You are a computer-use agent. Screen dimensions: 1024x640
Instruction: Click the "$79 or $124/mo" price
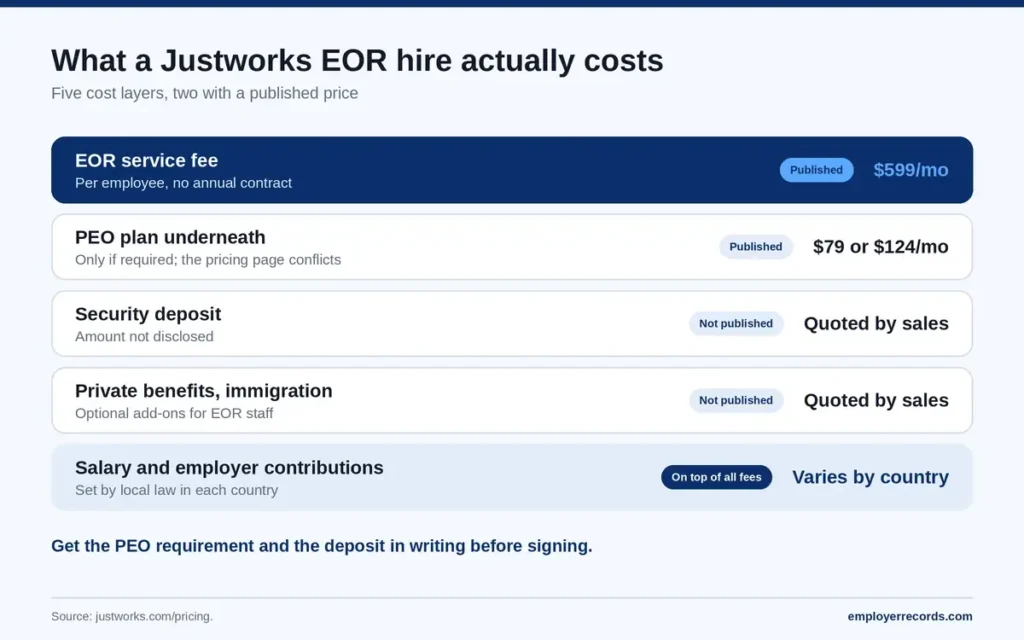[x=880, y=247]
